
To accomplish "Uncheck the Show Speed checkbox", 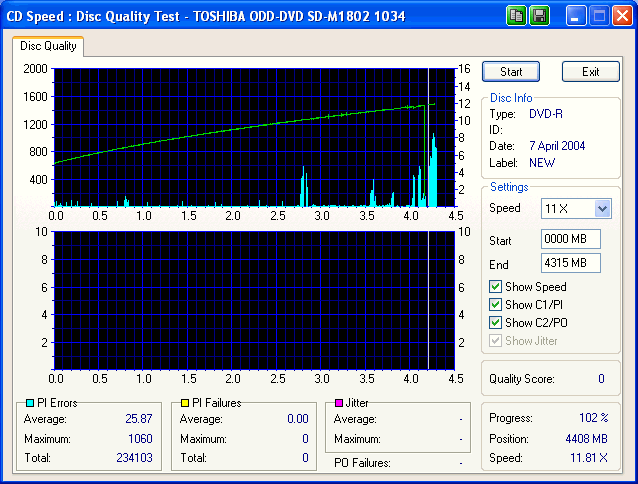I will point(496,288).
